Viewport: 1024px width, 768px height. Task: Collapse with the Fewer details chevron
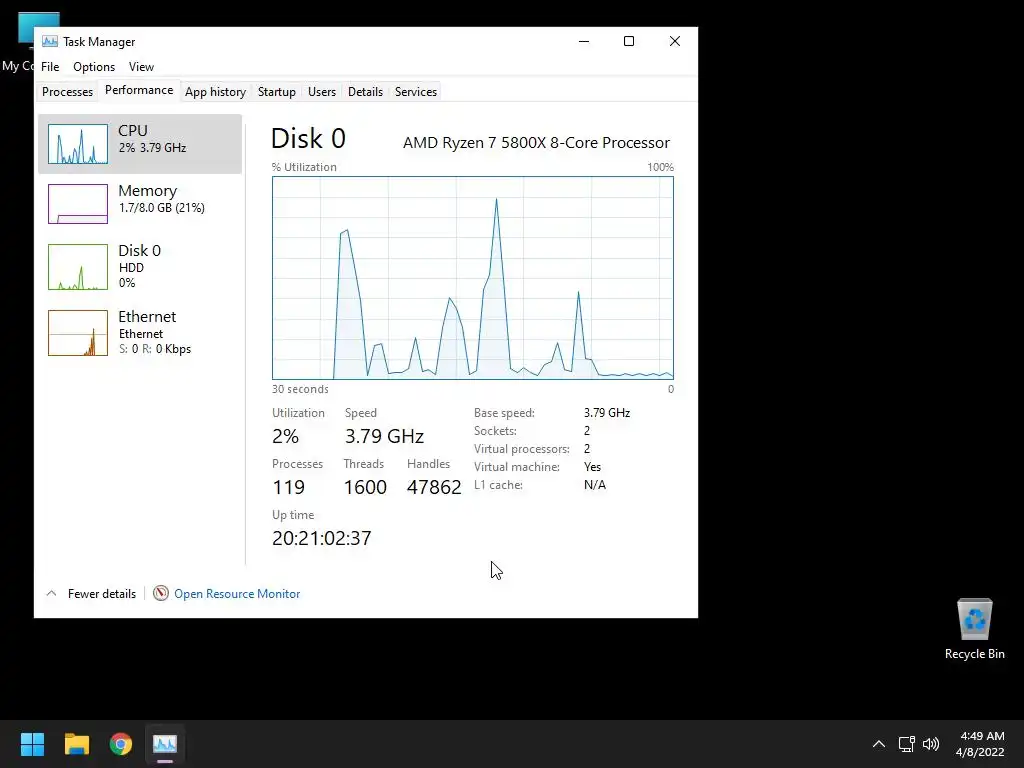coord(52,594)
